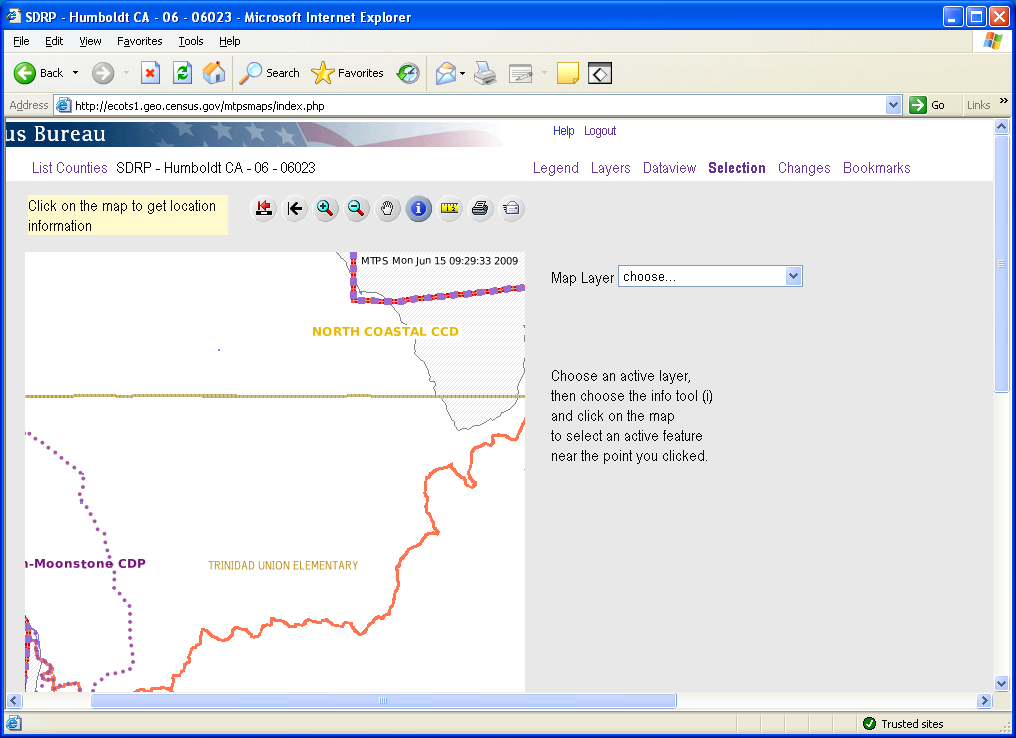This screenshot has width=1016, height=738.
Task: Open the browser Search pane
Action: [x=270, y=73]
